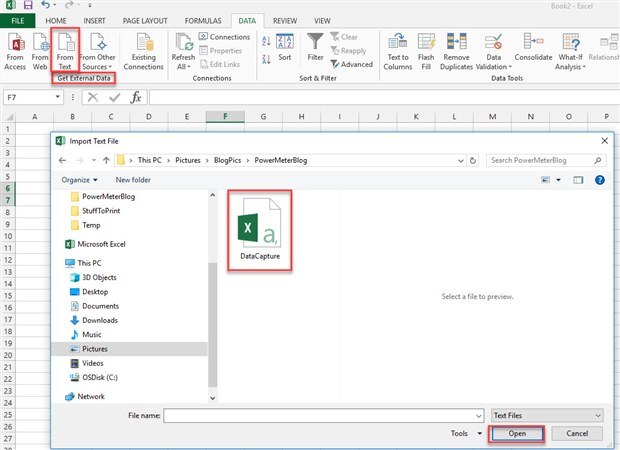Click the Open button

coord(516,434)
